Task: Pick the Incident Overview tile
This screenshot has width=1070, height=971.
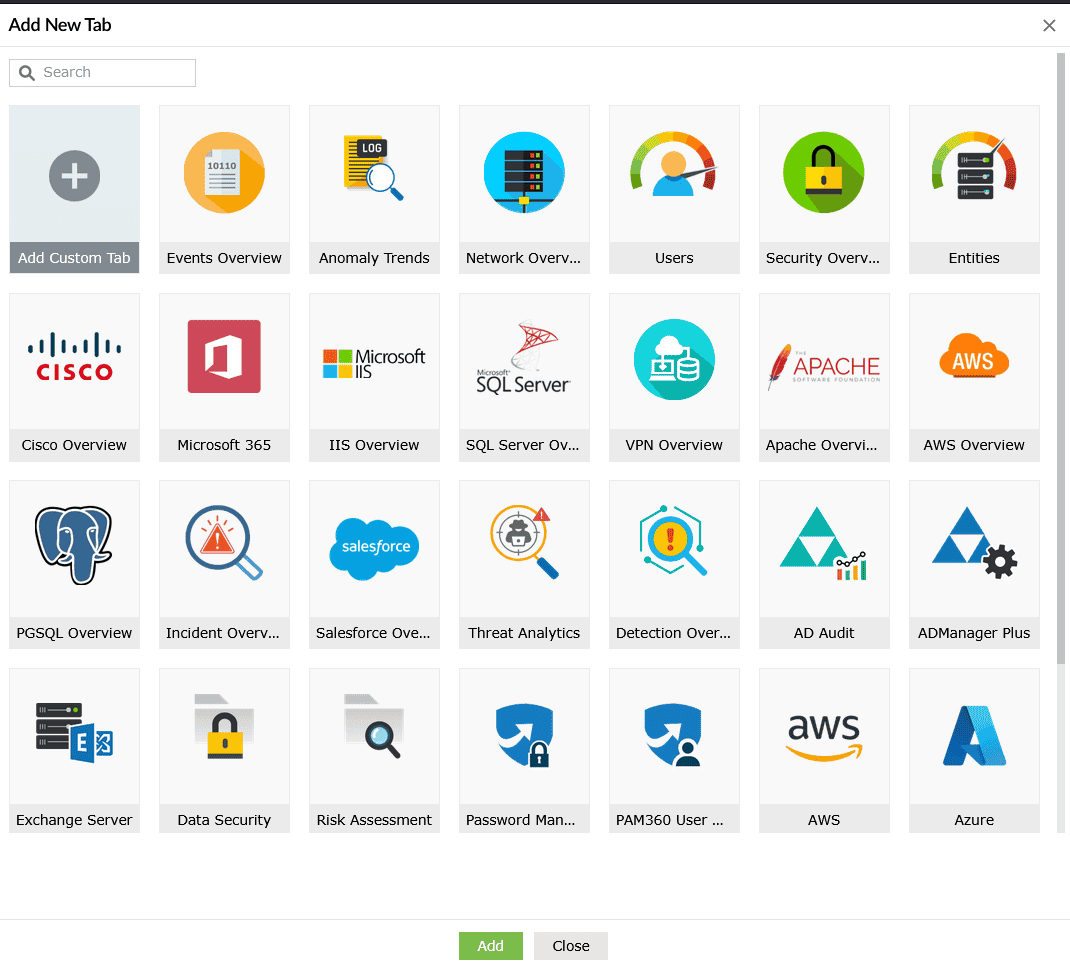Action: (225, 564)
